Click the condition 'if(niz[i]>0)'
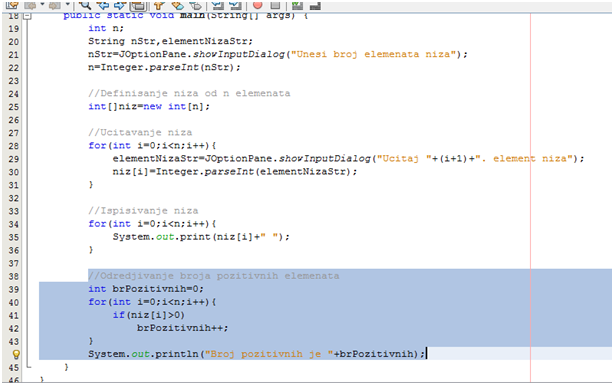Screen dimensions: 614x385 tap(149, 315)
